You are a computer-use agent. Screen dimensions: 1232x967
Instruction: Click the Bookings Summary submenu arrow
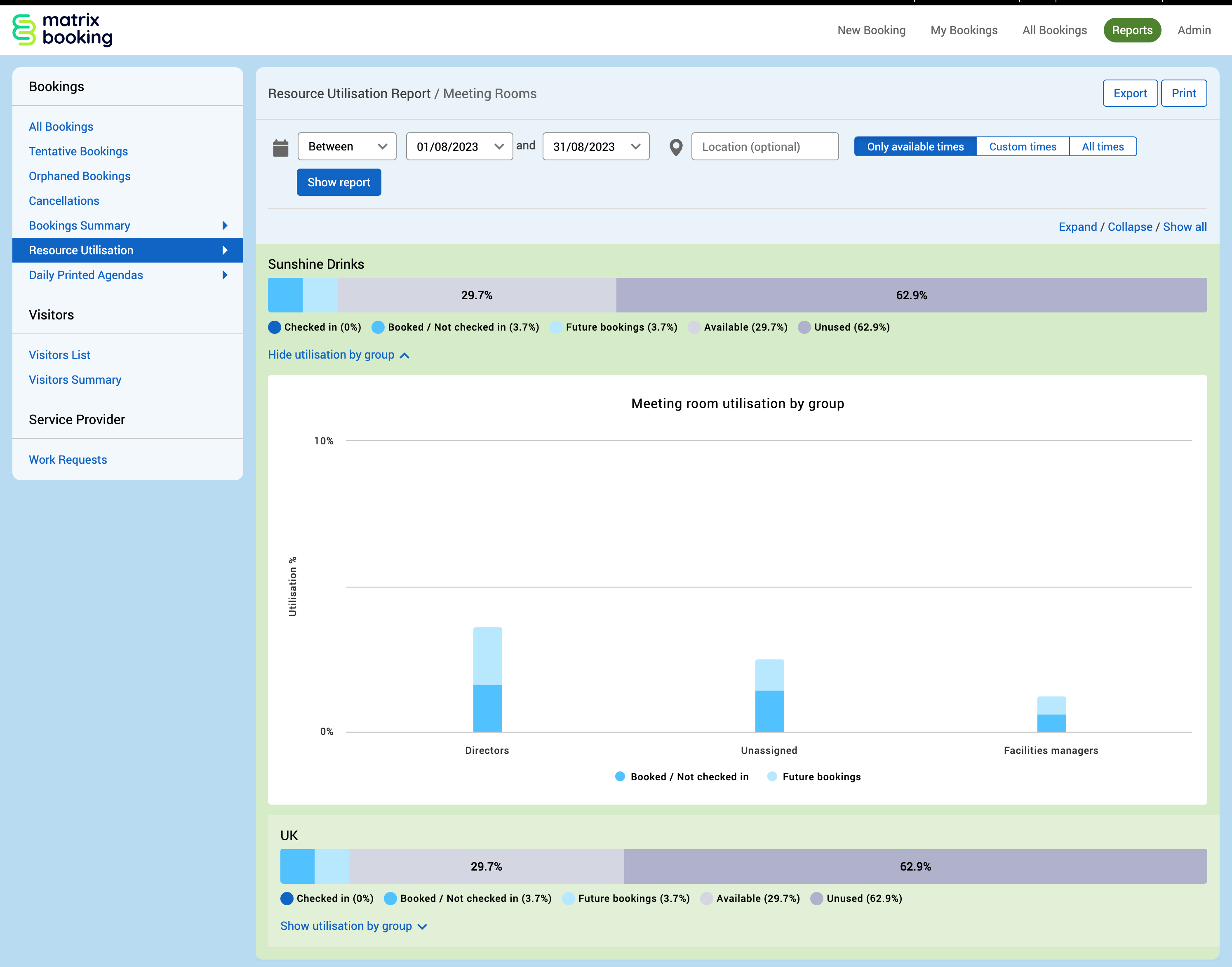point(225,225)
